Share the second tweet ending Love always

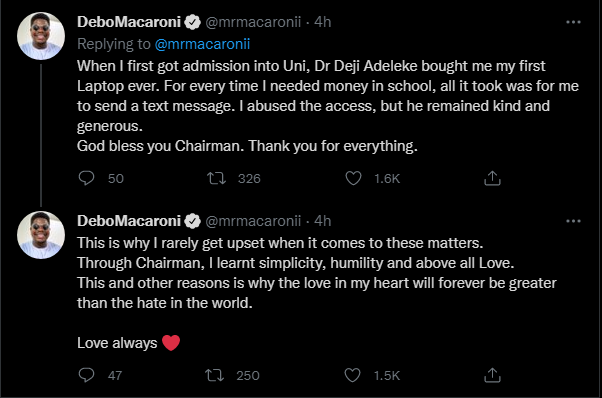492,375
